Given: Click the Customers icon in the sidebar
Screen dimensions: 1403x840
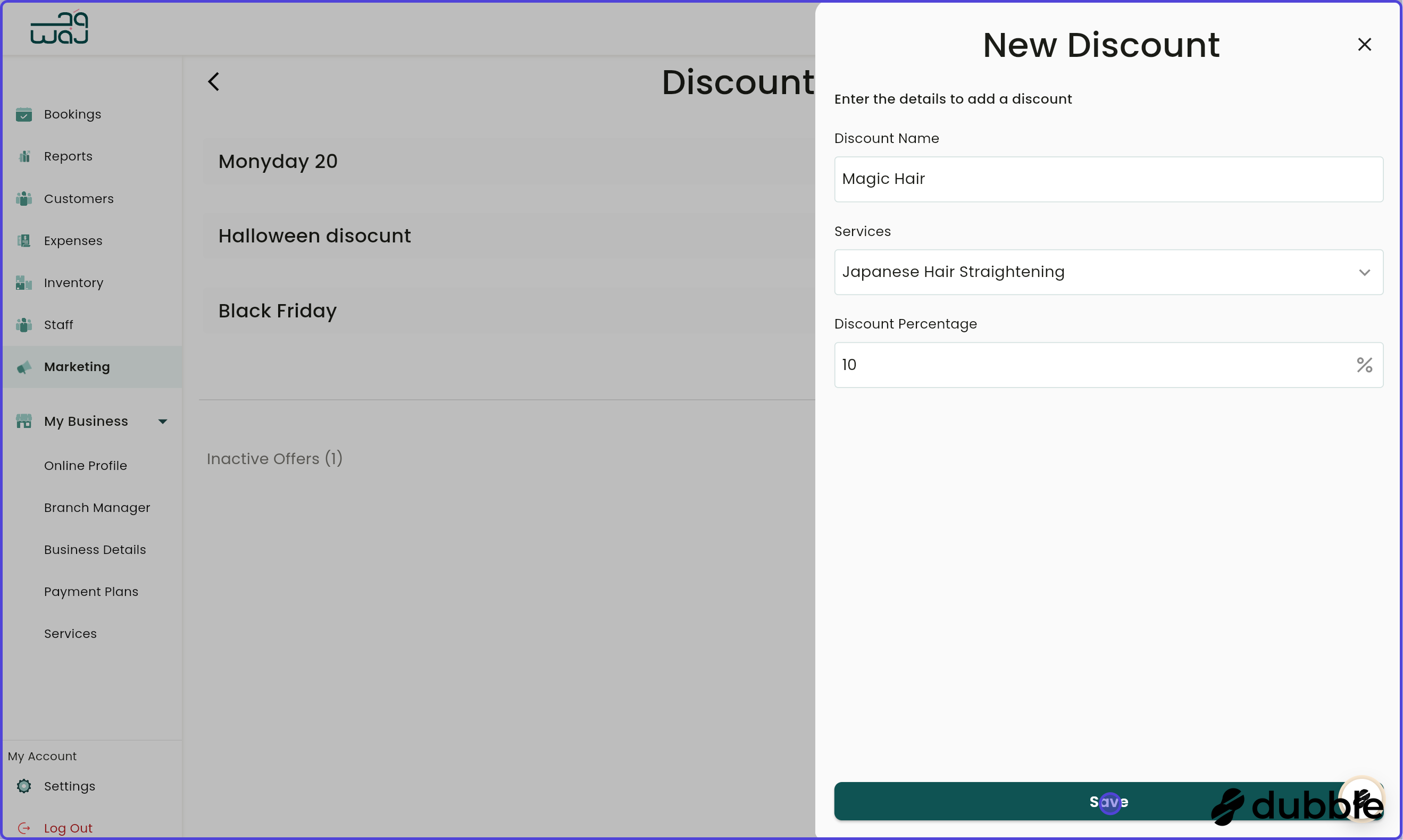Looking at the screenshot, I should point(24,199).
